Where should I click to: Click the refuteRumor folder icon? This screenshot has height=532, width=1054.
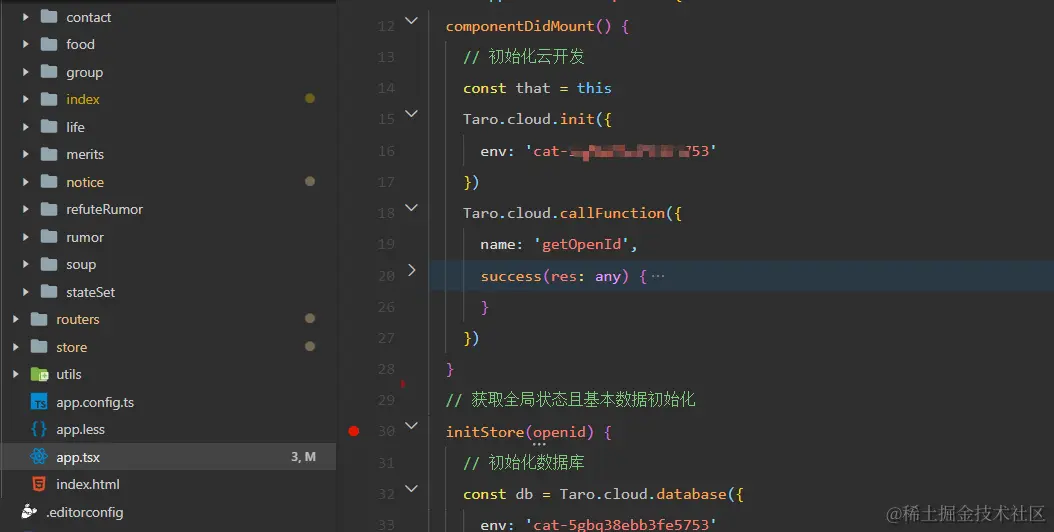tap(49, 209)
